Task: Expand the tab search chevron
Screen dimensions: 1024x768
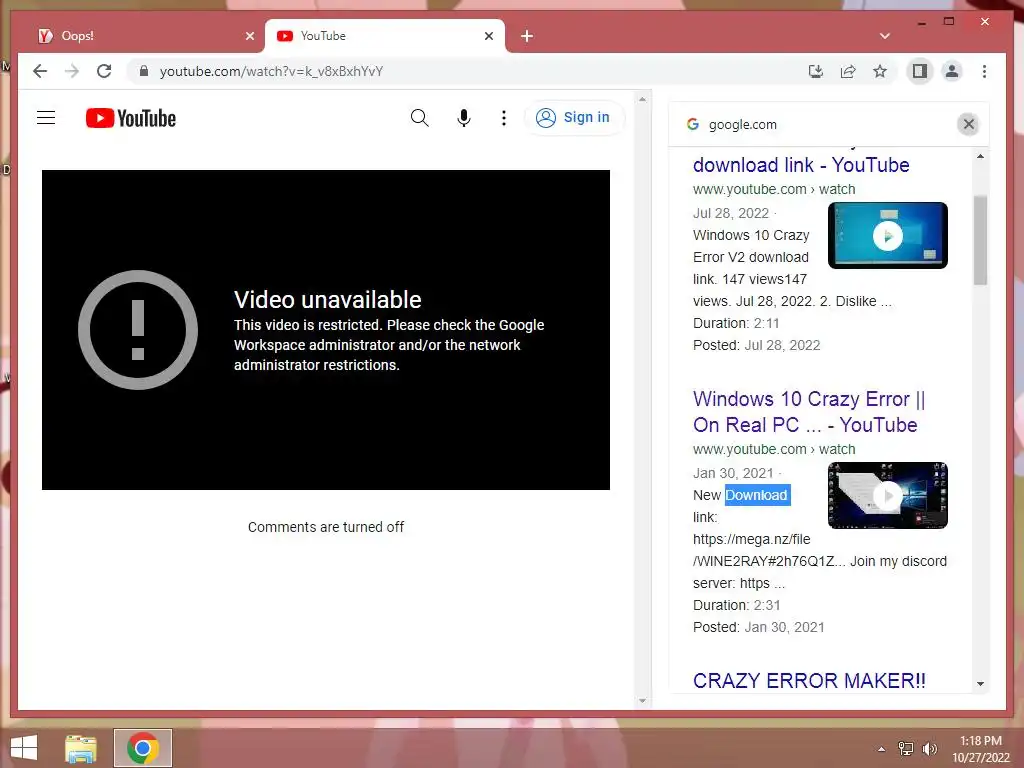Action: (885, 36)
